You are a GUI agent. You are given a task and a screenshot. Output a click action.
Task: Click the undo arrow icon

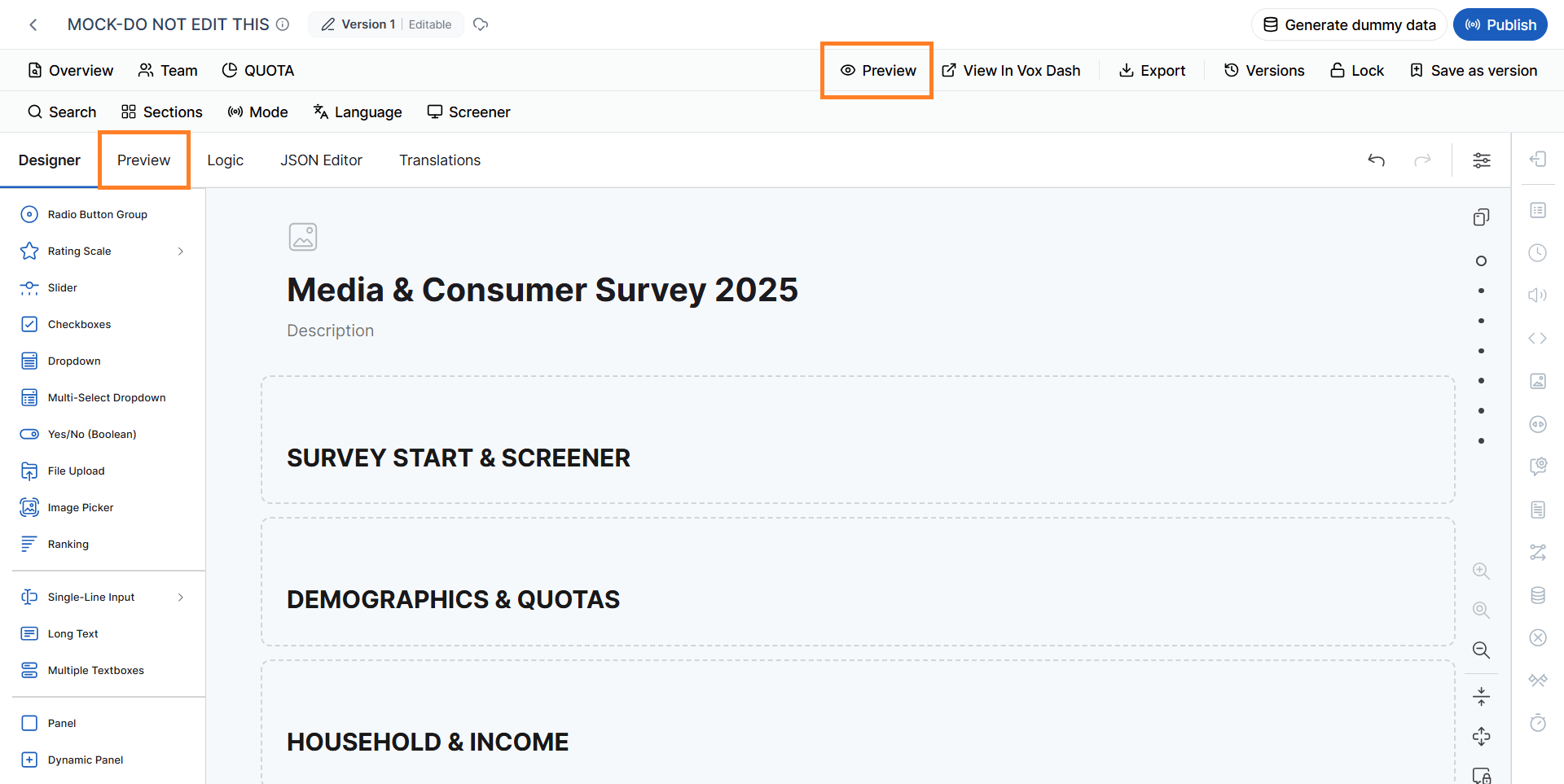(1376, 160)
